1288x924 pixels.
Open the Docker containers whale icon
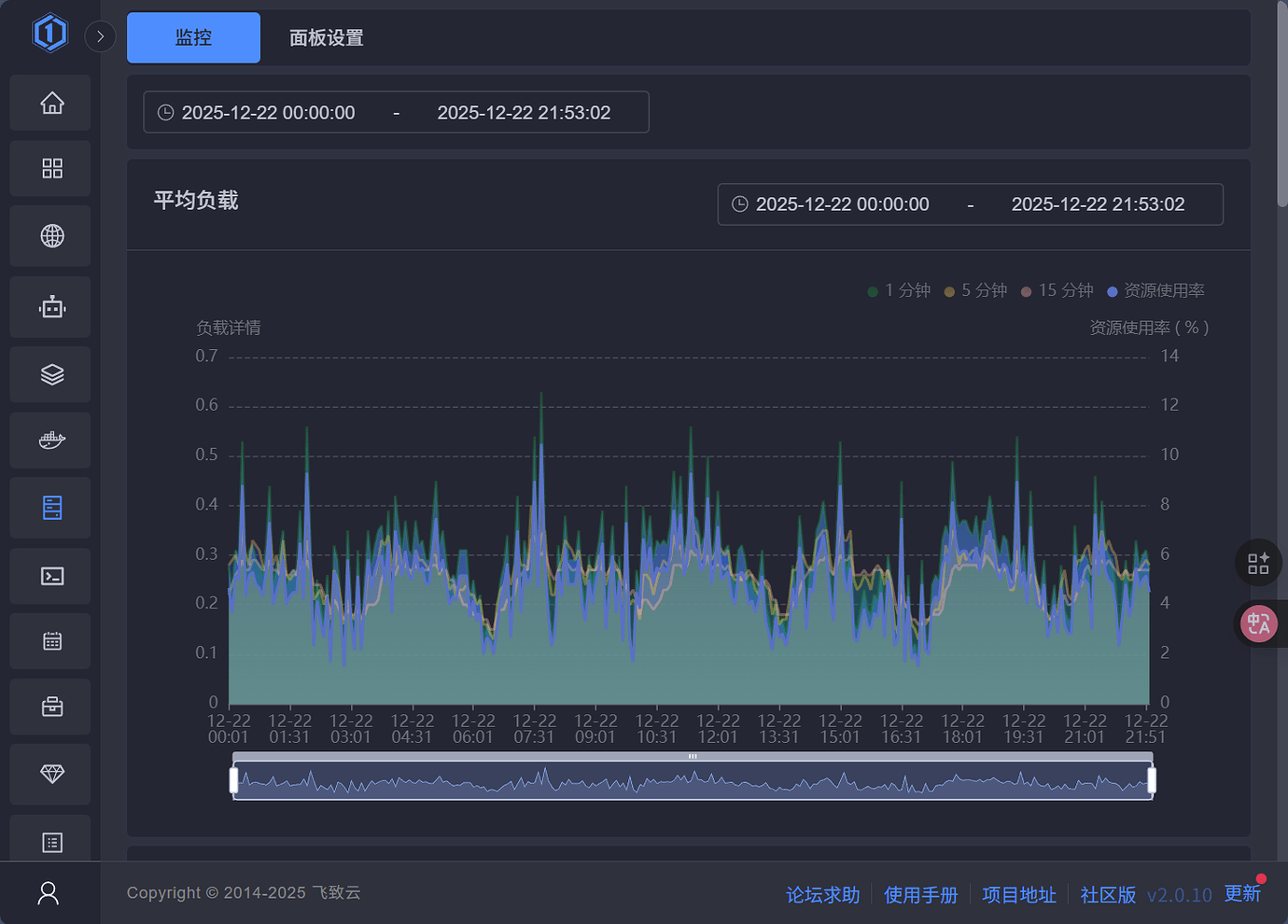click(x=52, y=440)
